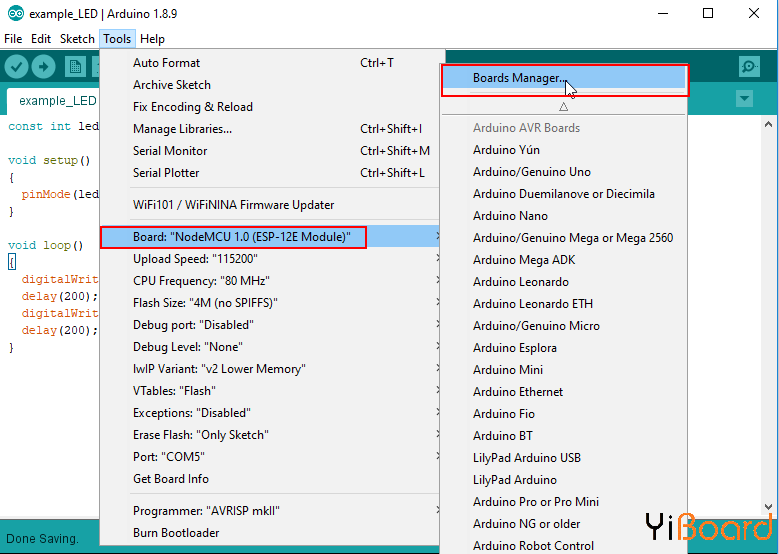Select Arduino Nano board
The height and width of the screenshot is (554, 779).
click(x=564, y=216)
